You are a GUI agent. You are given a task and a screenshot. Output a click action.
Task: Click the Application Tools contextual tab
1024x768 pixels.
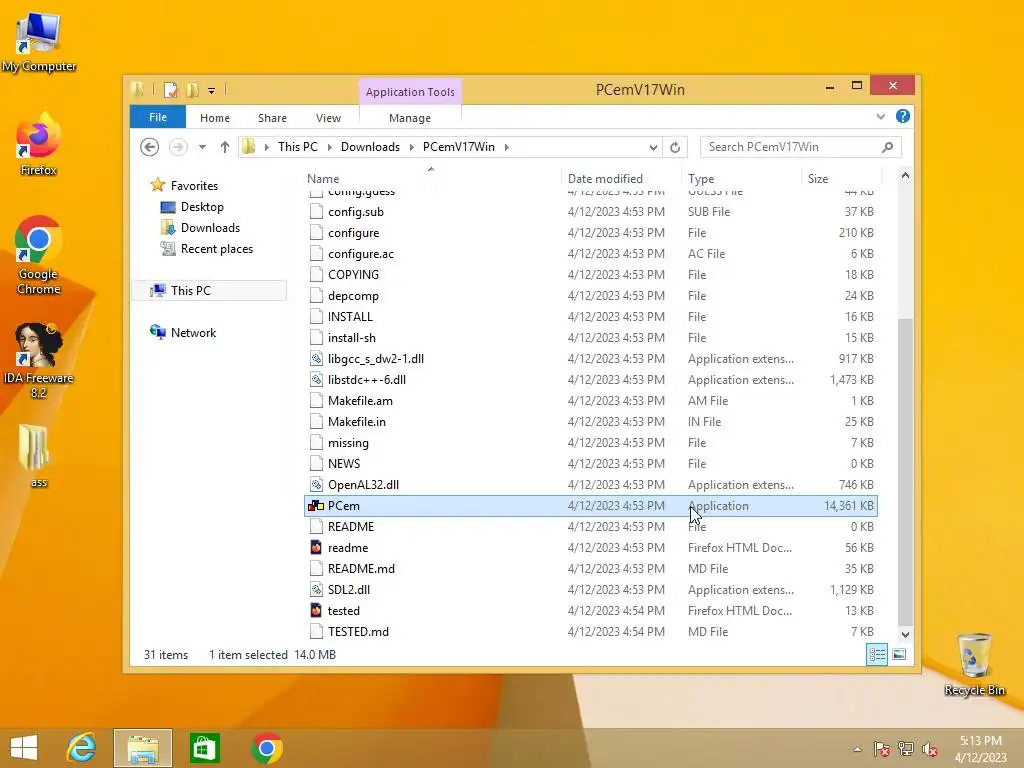pyautogui.click(x=410, y=92)
